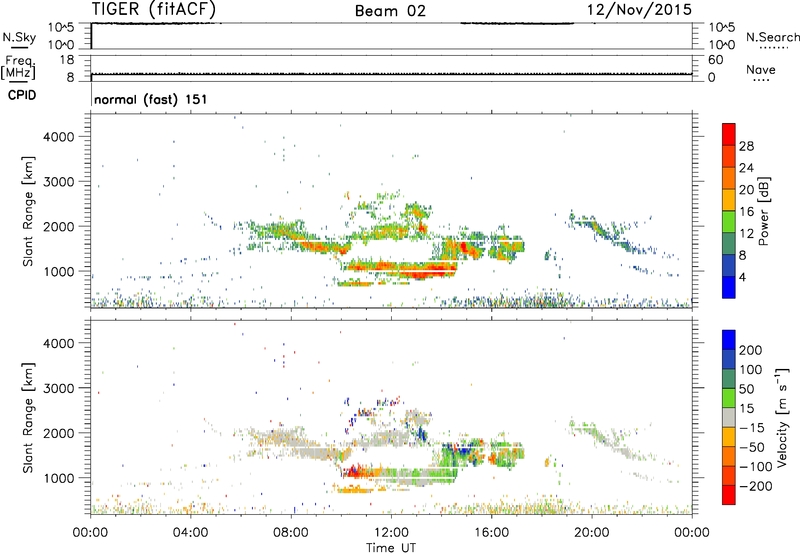Click the 'N.Sky' legend label
Image resolution: width=800 pixels, height=554 pixels.
pos(19,37)
